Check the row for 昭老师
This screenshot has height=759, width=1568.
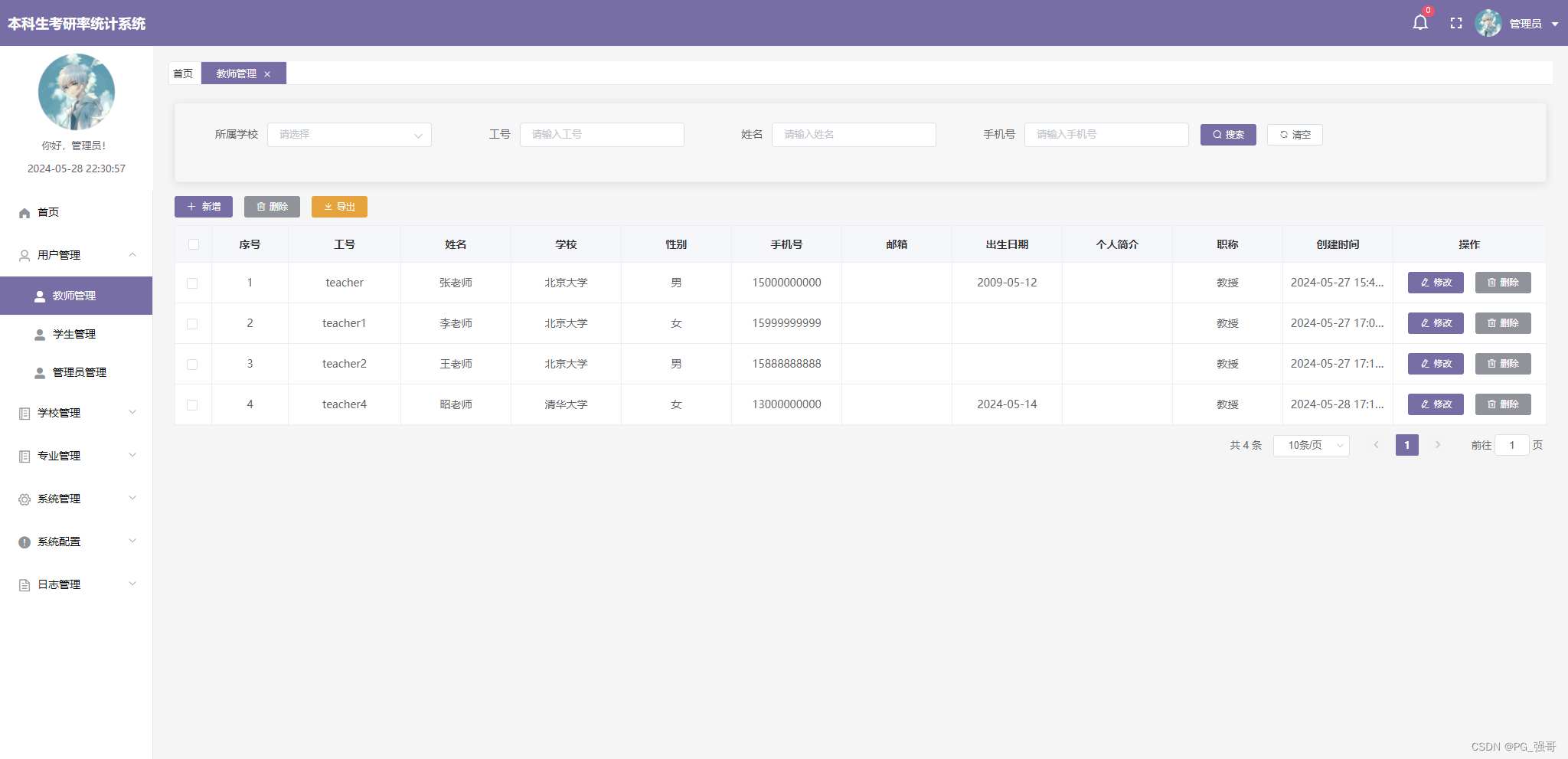coord(192,405)
